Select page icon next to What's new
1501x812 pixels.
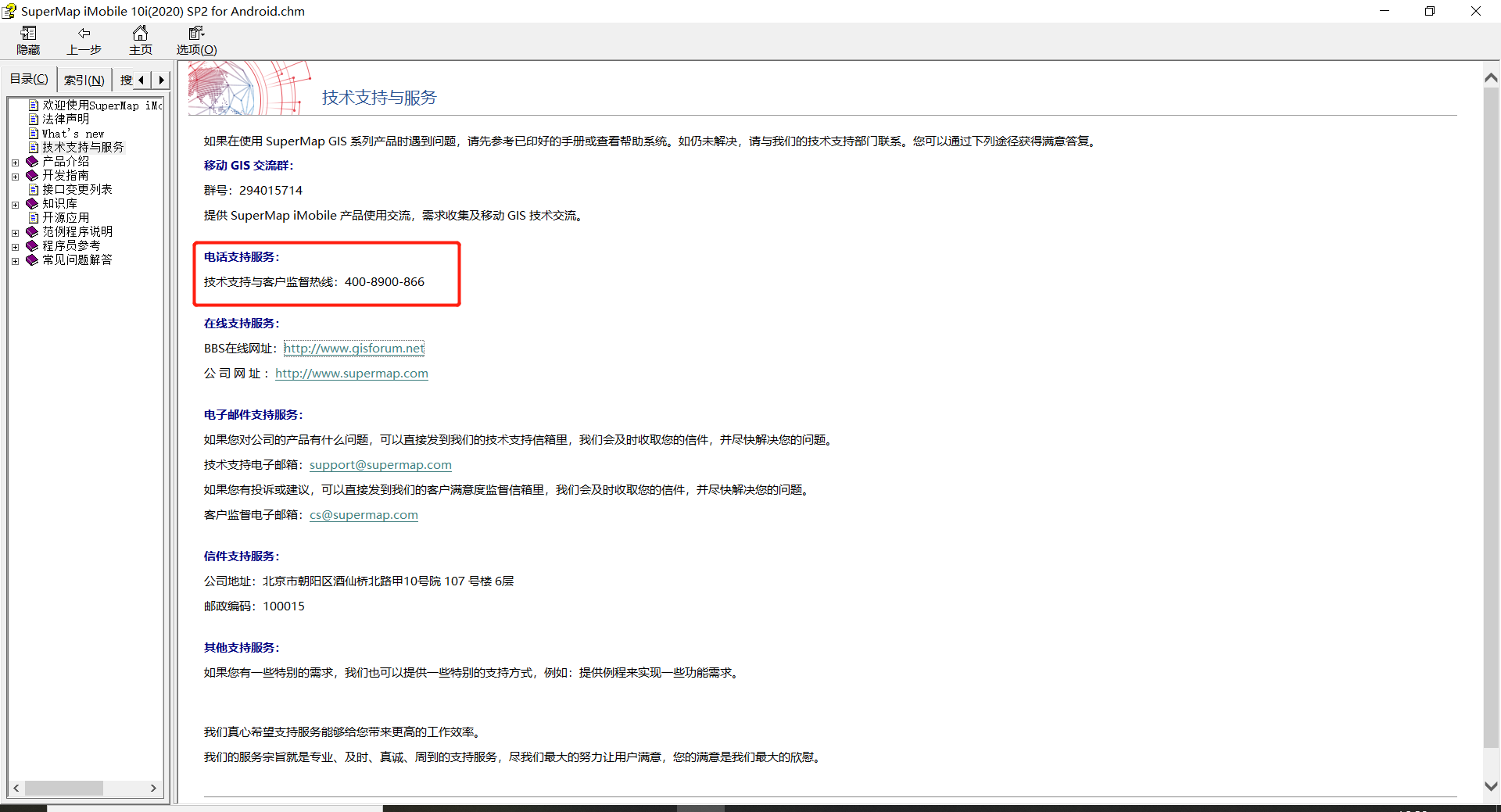34,133
